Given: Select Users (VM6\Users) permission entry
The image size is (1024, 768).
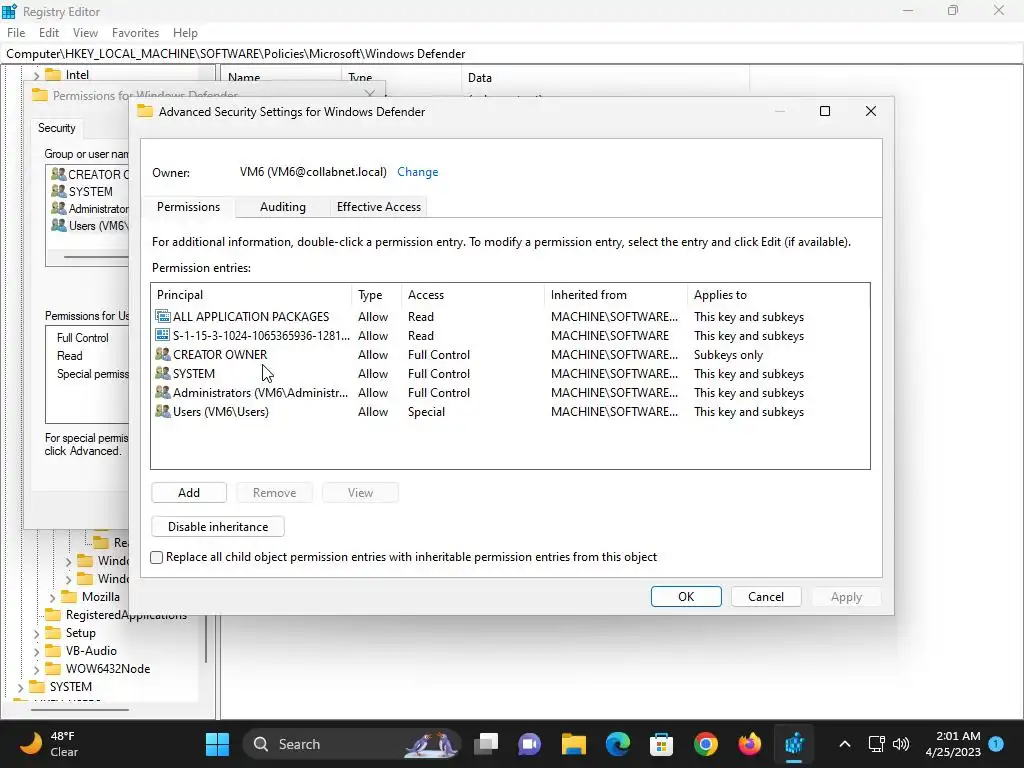Looking at the screenshot, I should click(510, 411).
